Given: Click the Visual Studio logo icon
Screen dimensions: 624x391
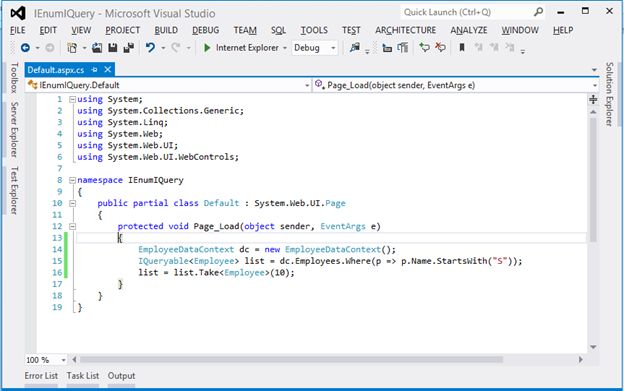Looking at the screenshot, I should (x=18, y=13).
